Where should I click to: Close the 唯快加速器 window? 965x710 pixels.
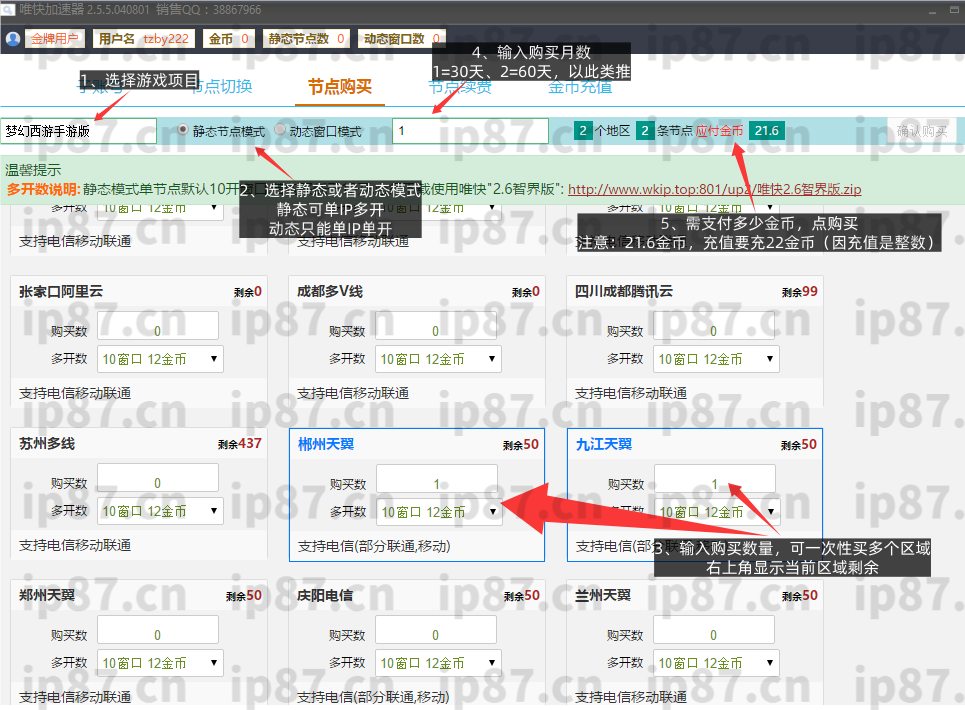952,10
